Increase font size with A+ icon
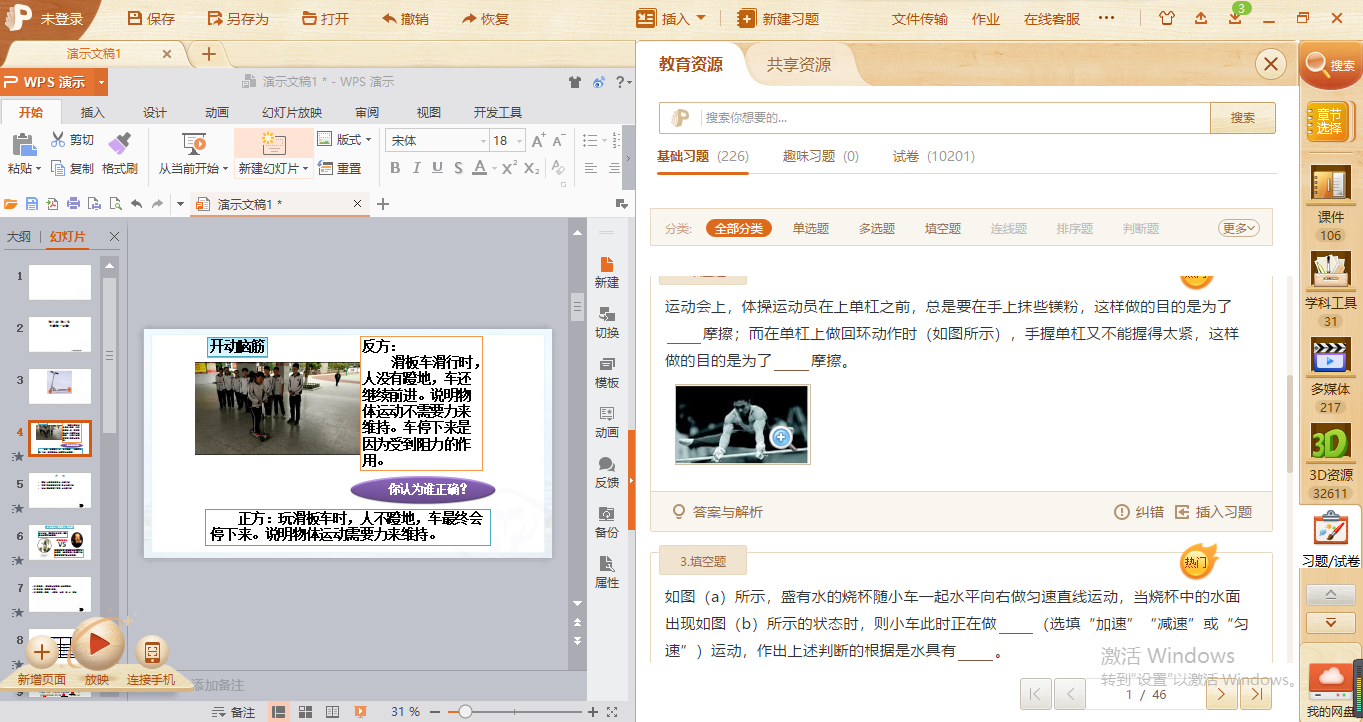 (x=539, y=141)
